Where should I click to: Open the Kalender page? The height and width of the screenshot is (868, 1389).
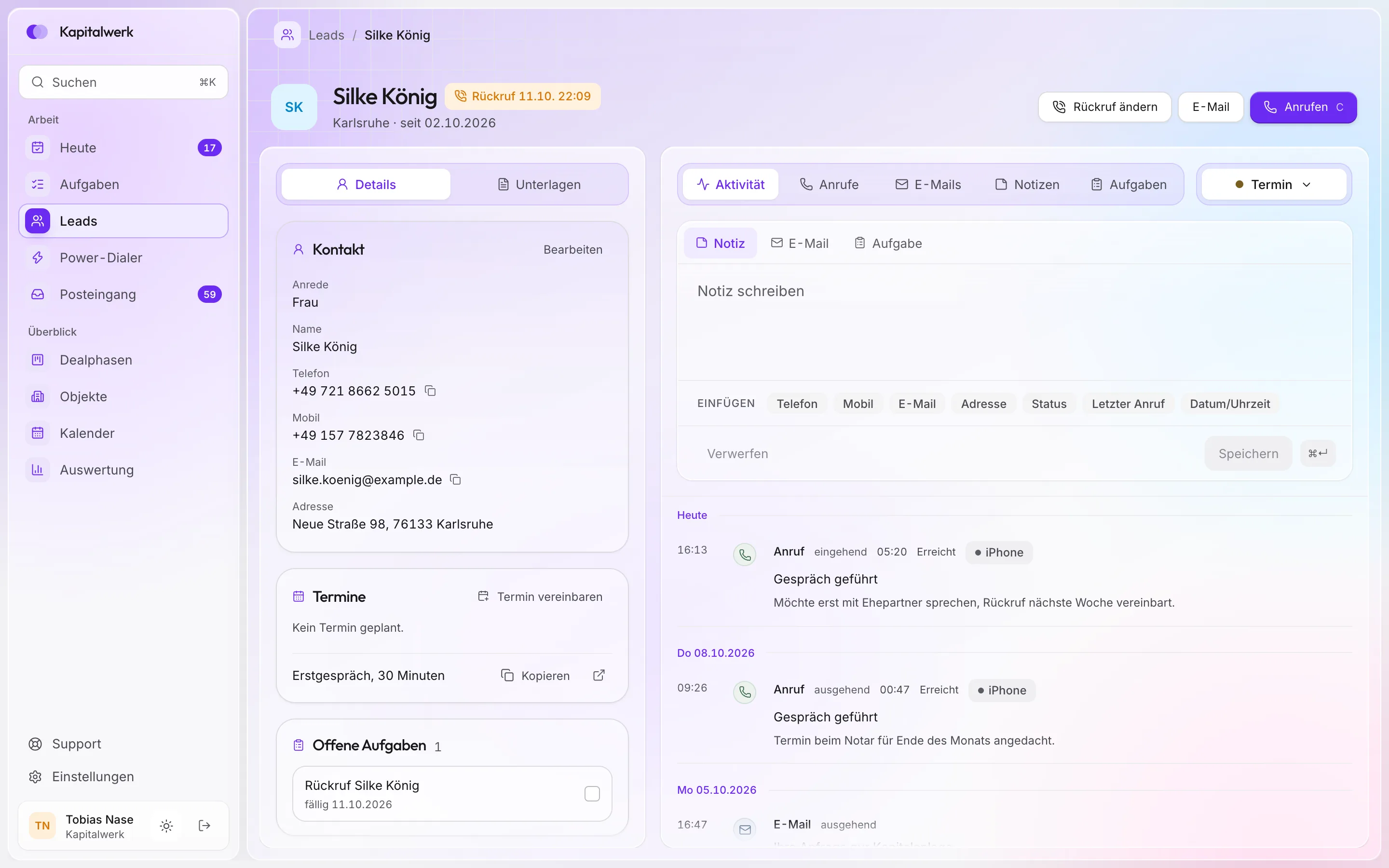click(x=123, y=434)
